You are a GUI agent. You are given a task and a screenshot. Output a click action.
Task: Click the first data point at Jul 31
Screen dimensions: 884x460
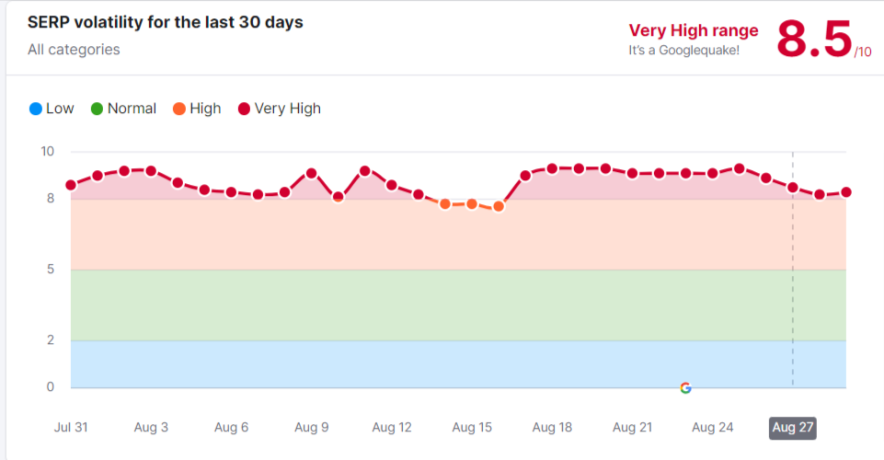point(71,185)
